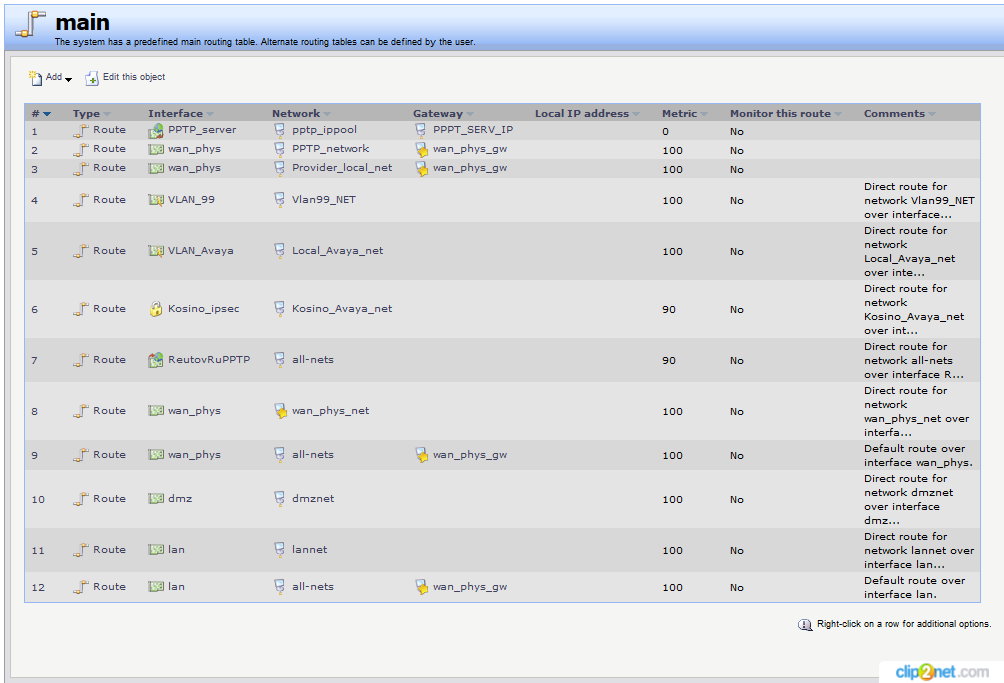This screenshot has height=683, width=1004.
Task: Click PPTP_server interface icon in row 1
Action: 156,131
